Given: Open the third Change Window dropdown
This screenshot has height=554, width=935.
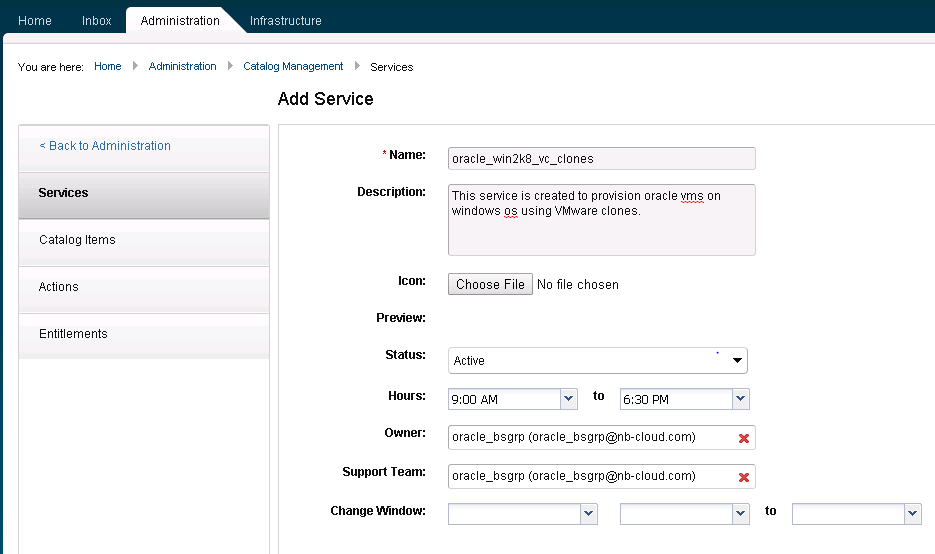Looking at the screenshot, I should tap(912, 513).
